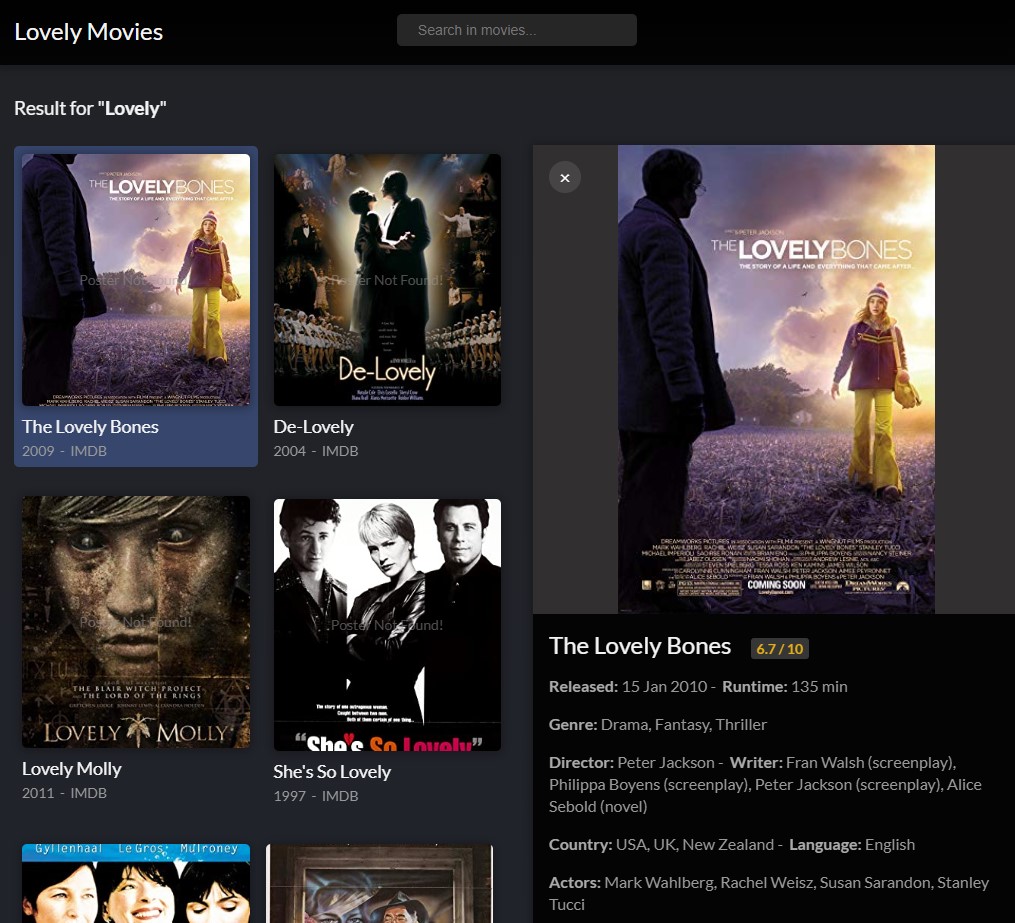The image size is (1015, 923).
Task: Click the Result for Lovely heading
Action: 90,108
